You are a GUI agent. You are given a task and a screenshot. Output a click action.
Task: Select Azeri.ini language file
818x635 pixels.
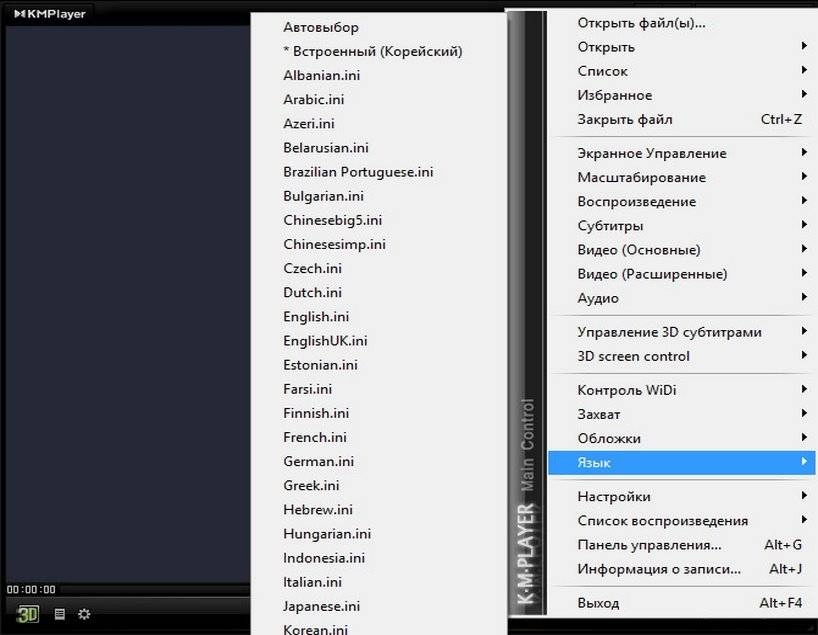379,124
